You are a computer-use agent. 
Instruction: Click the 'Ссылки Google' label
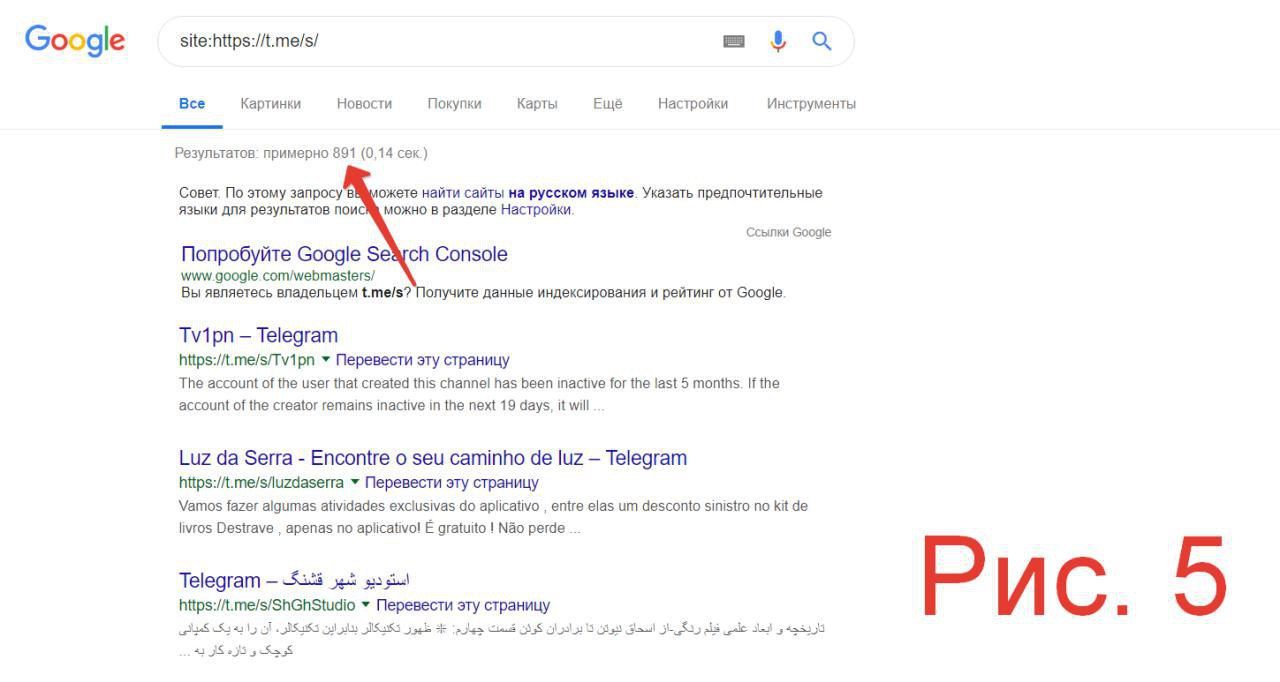point(788,232)
